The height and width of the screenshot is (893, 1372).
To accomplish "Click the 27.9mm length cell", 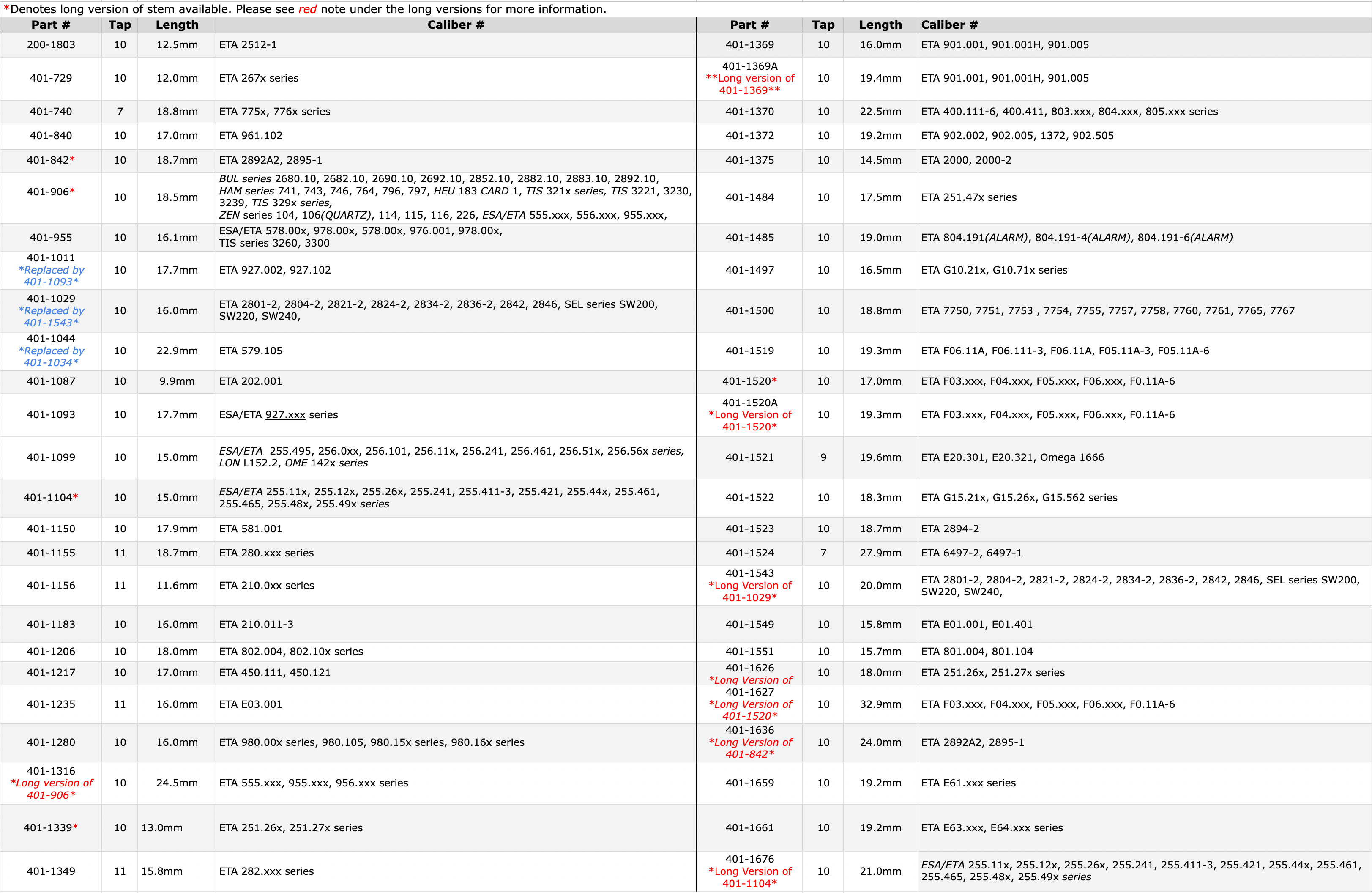I will tap(880, 553).
